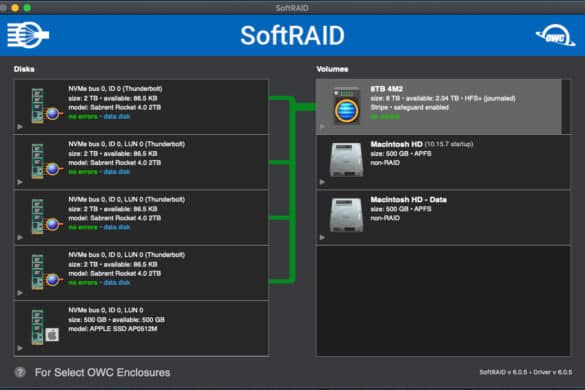
Task: Click the OWC logo in the header
Action: pyautogui.click(x=555, y=35)
